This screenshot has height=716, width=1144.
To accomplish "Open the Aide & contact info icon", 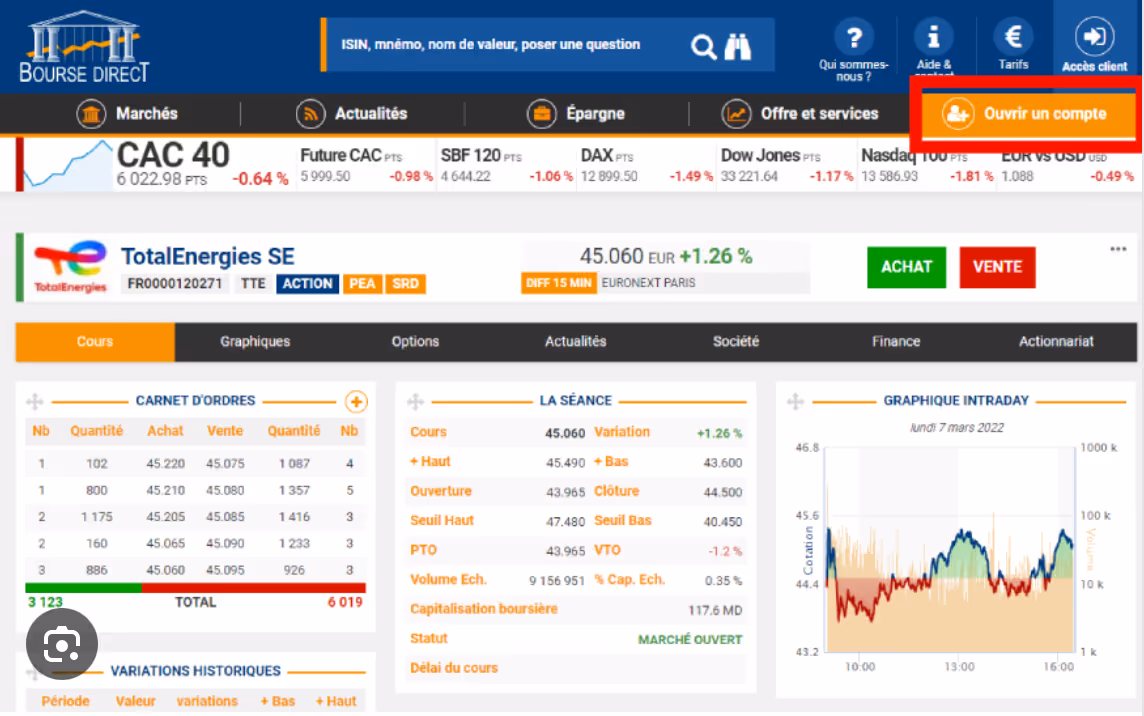I will pyautogui.click(x=933, y=36).
